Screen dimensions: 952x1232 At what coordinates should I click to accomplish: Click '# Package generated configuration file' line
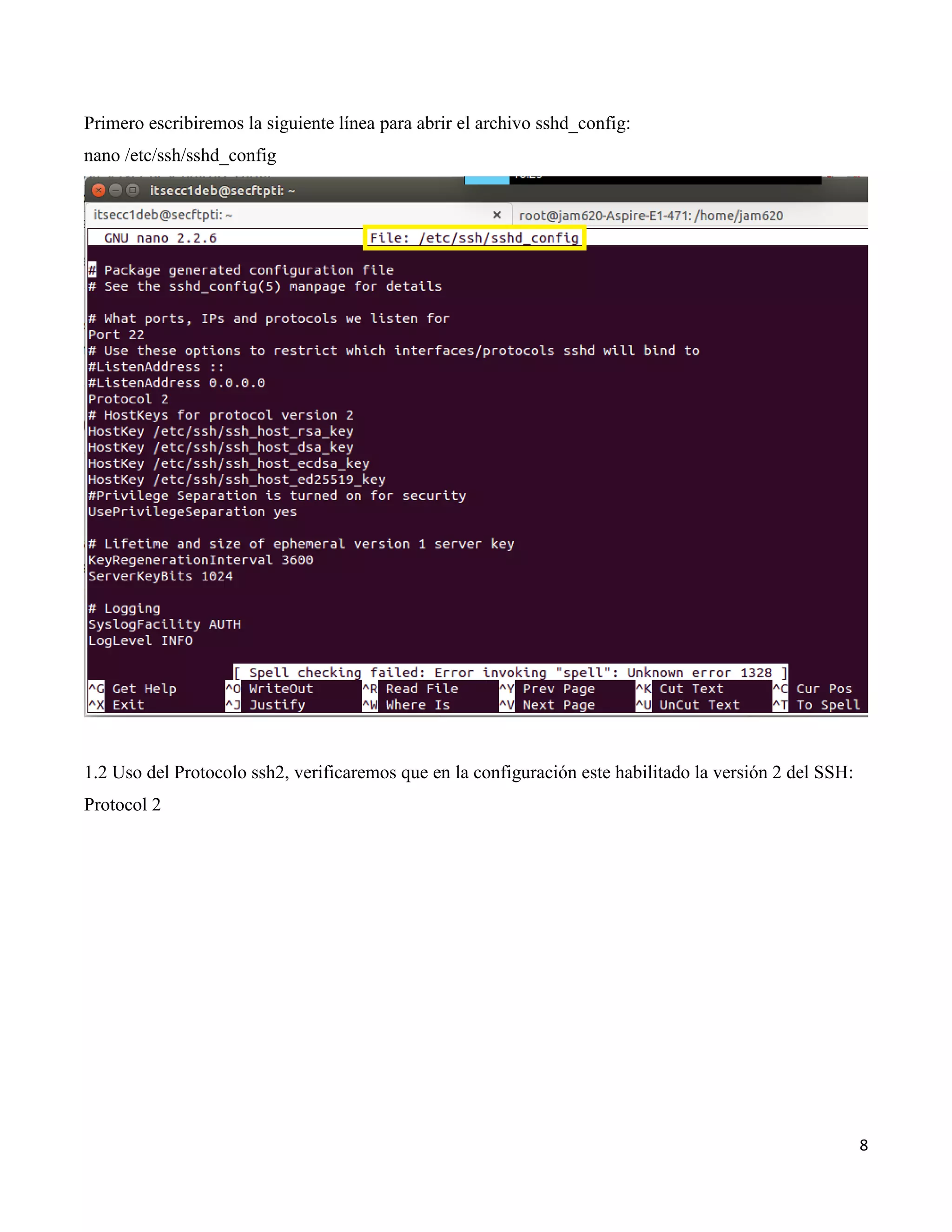(241, 270)
